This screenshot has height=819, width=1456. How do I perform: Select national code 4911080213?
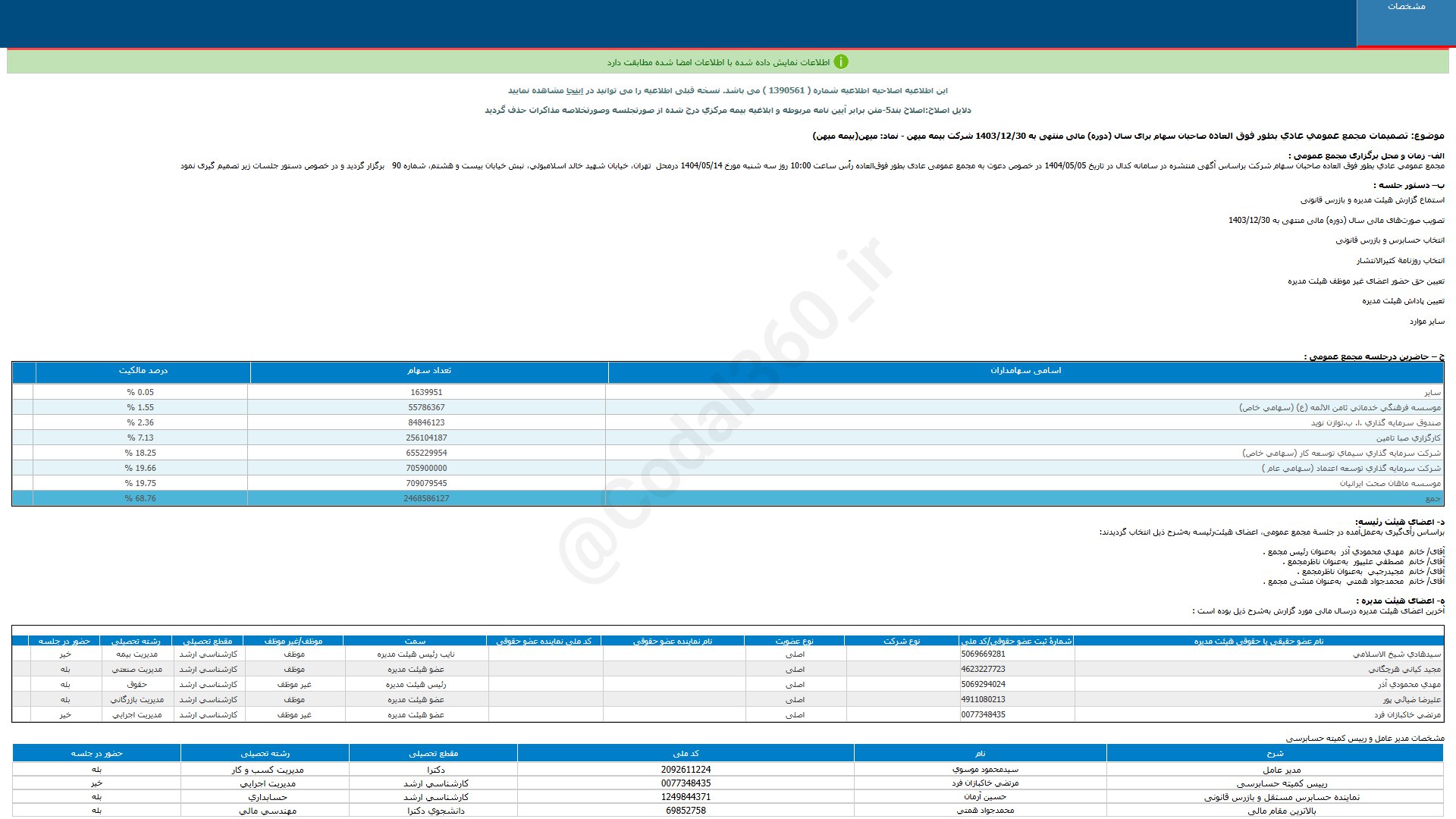(983, 700)
